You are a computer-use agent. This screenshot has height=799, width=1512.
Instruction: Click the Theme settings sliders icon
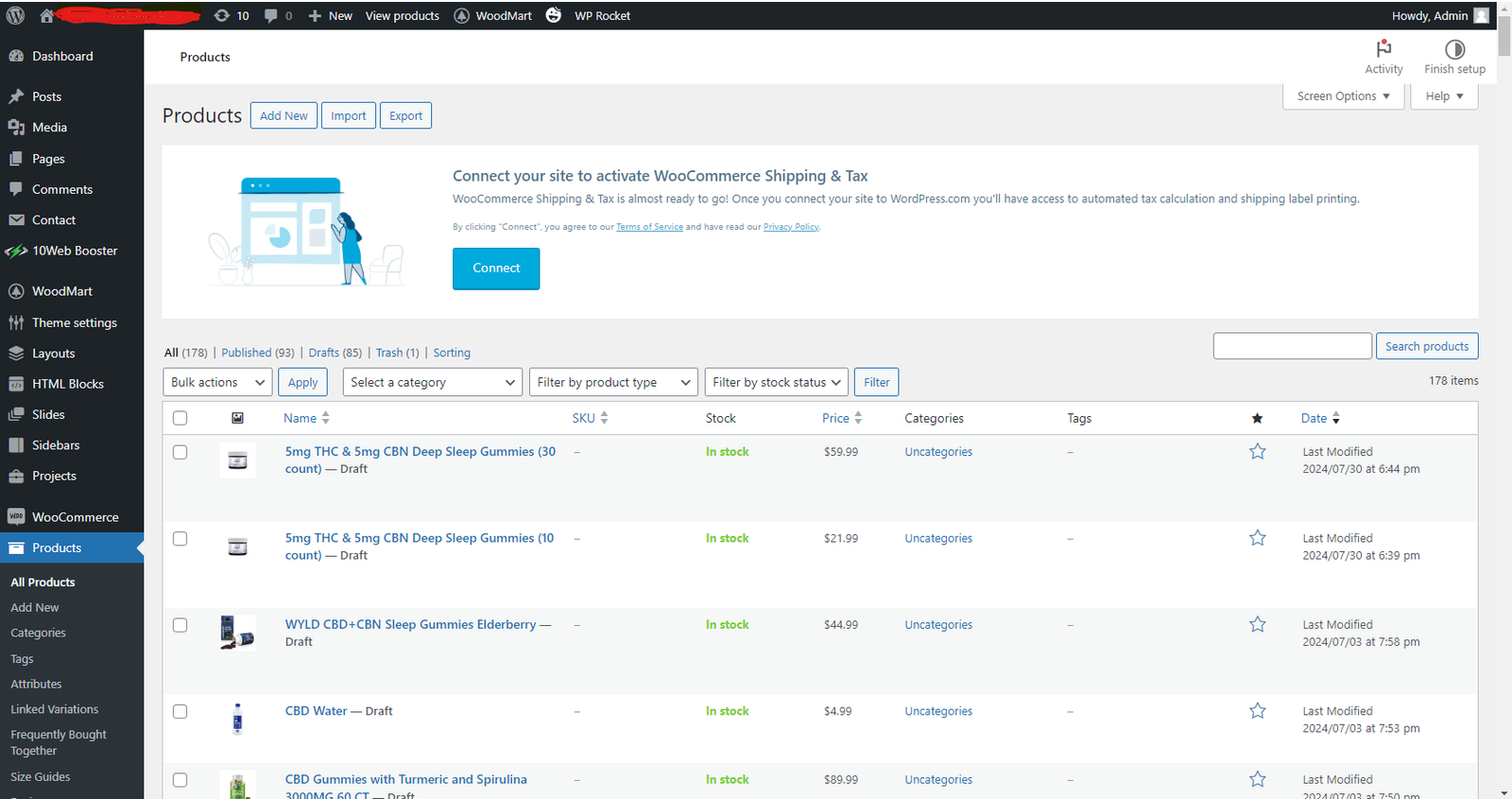[x=16, y=322]
